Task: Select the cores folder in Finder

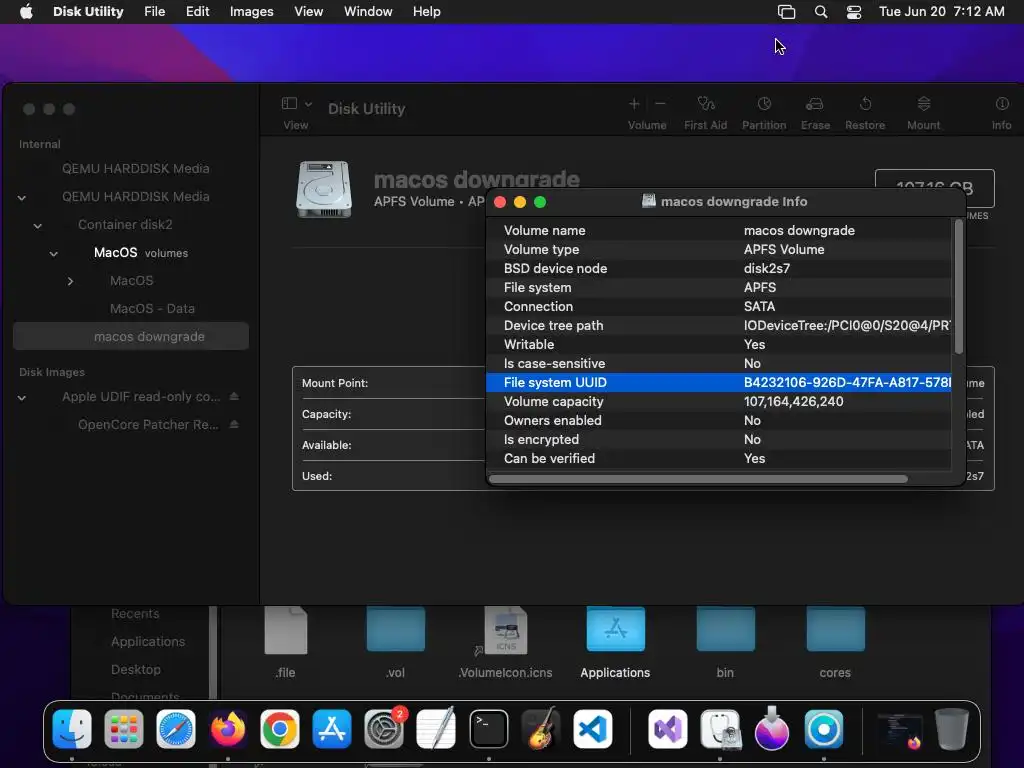Action: coord(835,642)
